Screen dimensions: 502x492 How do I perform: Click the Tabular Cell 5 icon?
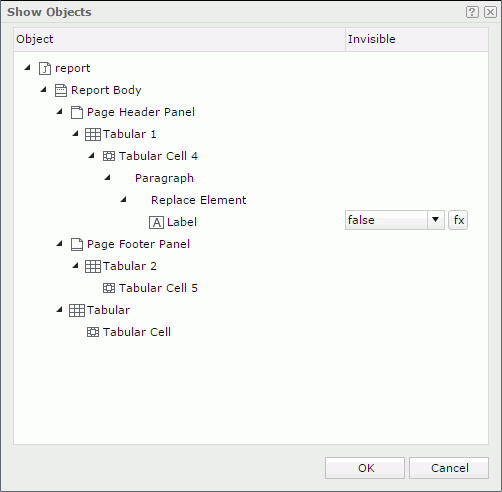click(109, 288)
